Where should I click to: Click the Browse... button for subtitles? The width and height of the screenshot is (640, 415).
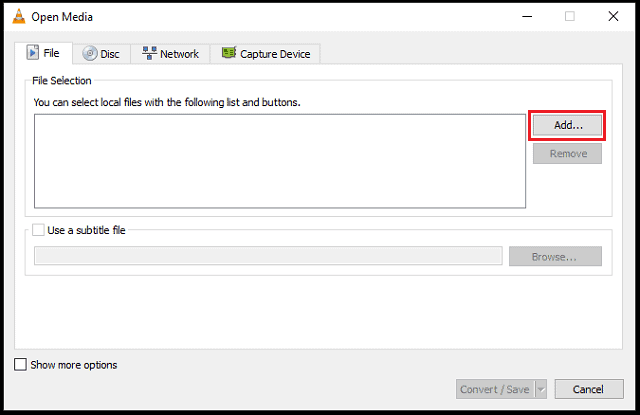[x=555, y=256]
